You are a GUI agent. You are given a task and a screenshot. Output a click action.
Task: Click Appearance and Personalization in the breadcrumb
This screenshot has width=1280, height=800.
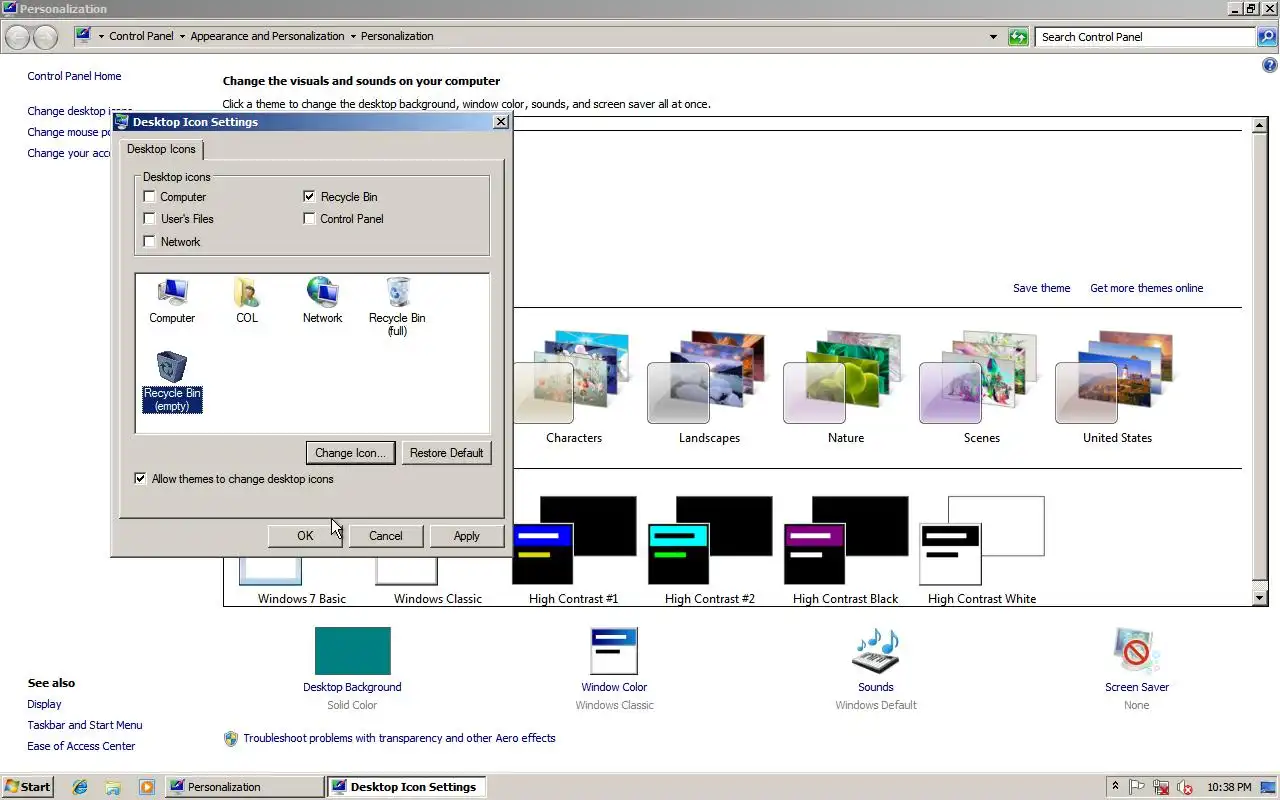pos(267,36)
